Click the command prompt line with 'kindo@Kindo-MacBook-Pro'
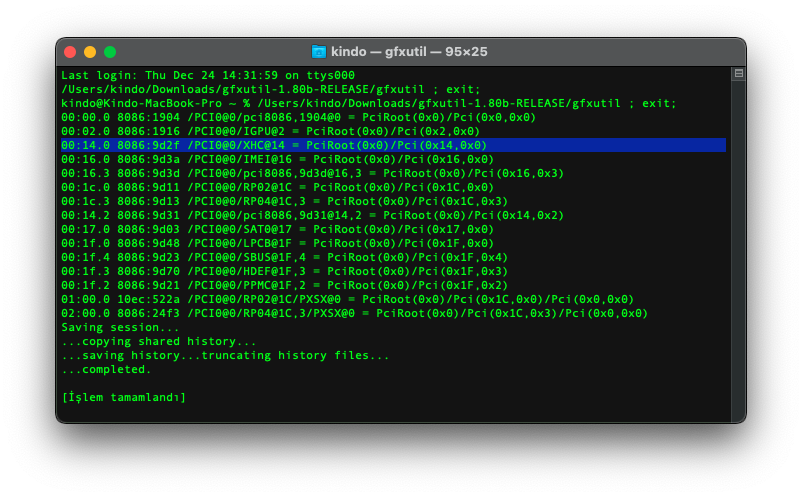The height and width of the screenshot is (497, 802). [368, 103]
